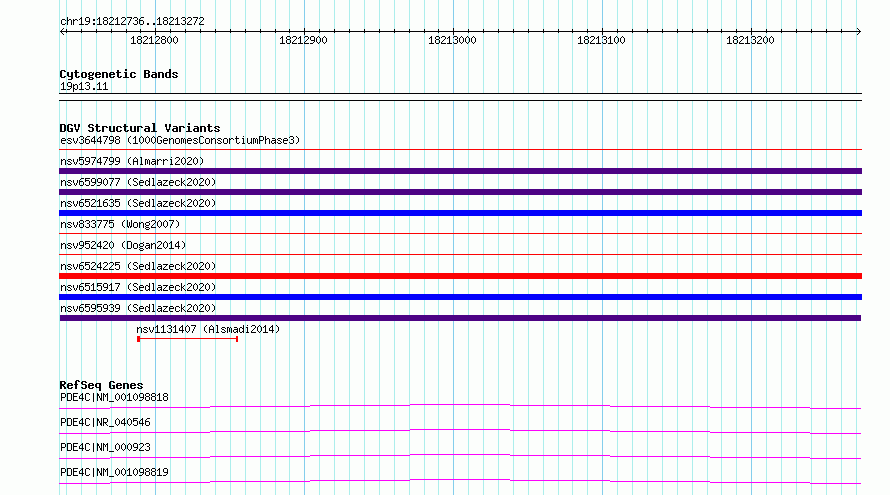Viewport: 890px width, 495px height.
Task: Open variant esv3644798 (1000GenomesConsortiumPhase3) label
Action: (x=180, y=140)
